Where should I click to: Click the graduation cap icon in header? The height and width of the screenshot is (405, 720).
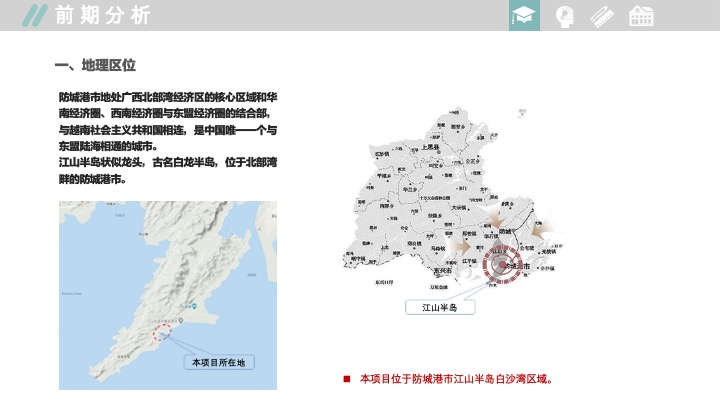524,15
